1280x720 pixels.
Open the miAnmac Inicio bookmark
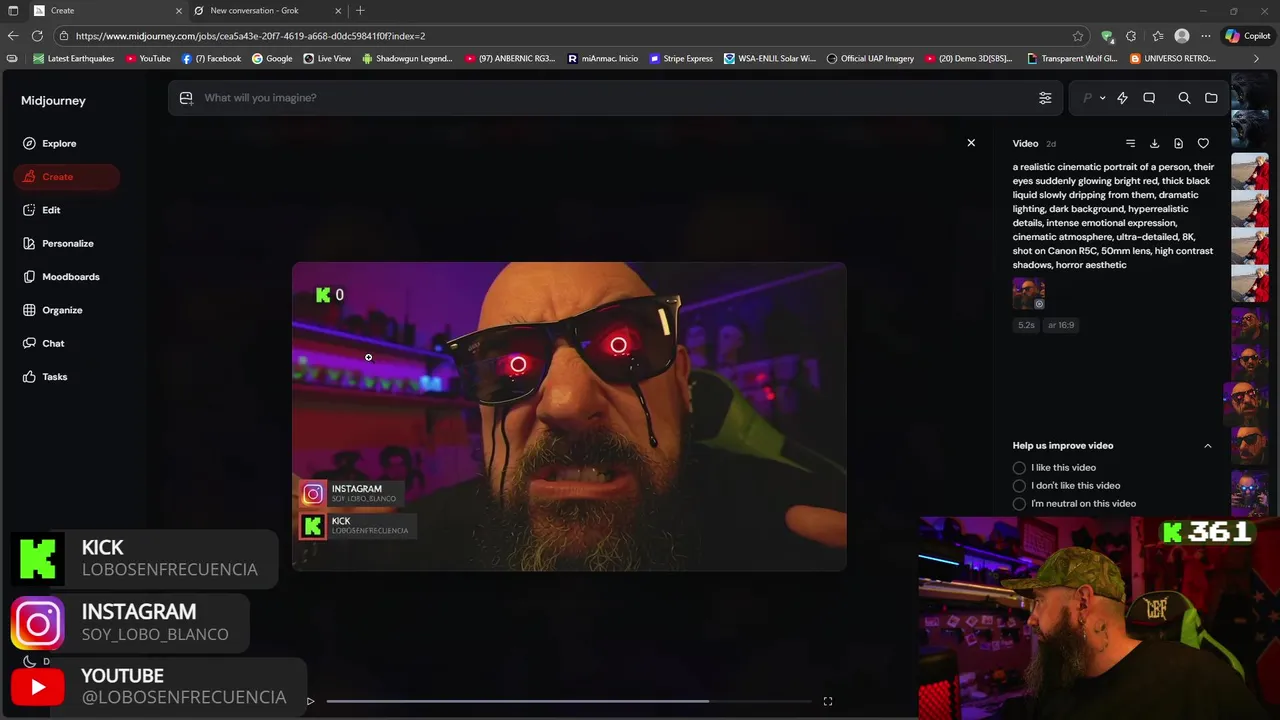[603, 59]
